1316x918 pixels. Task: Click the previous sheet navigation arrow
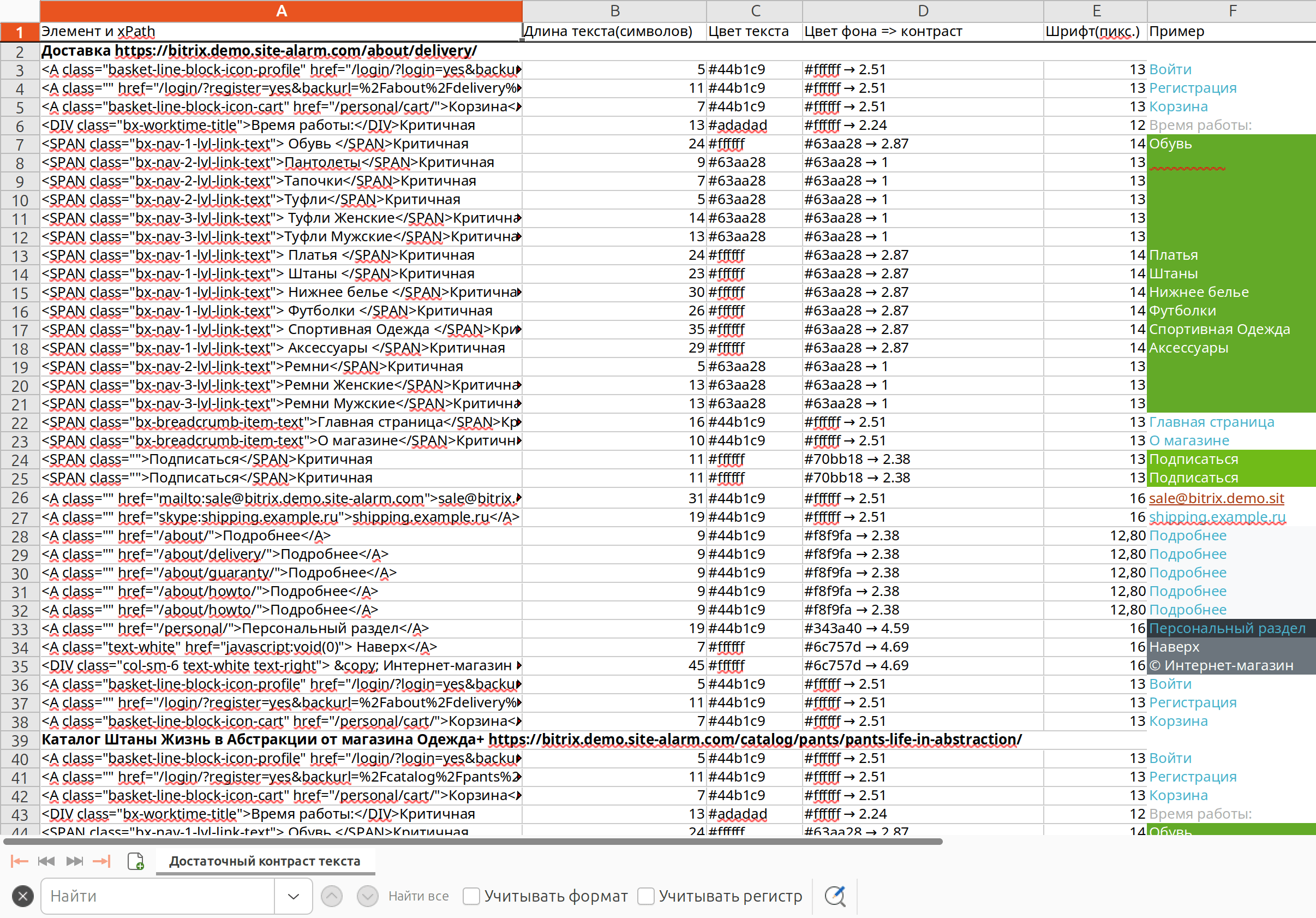coord(46,861)
